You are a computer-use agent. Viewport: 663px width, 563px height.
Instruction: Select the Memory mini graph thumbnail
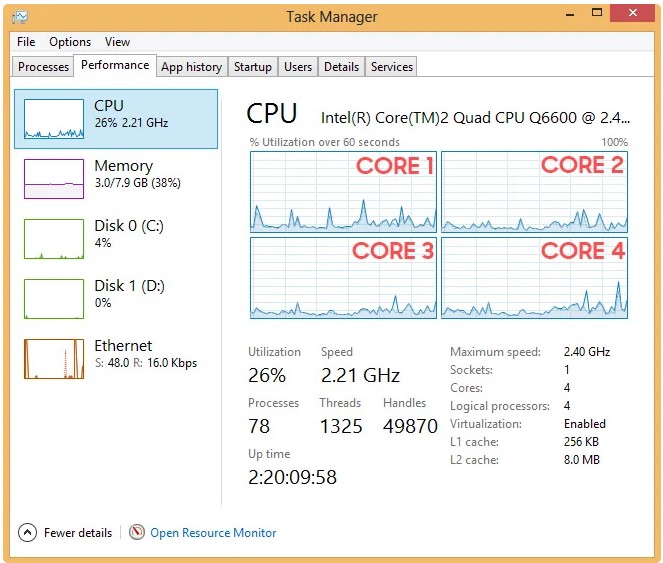(x=54, y=179)
